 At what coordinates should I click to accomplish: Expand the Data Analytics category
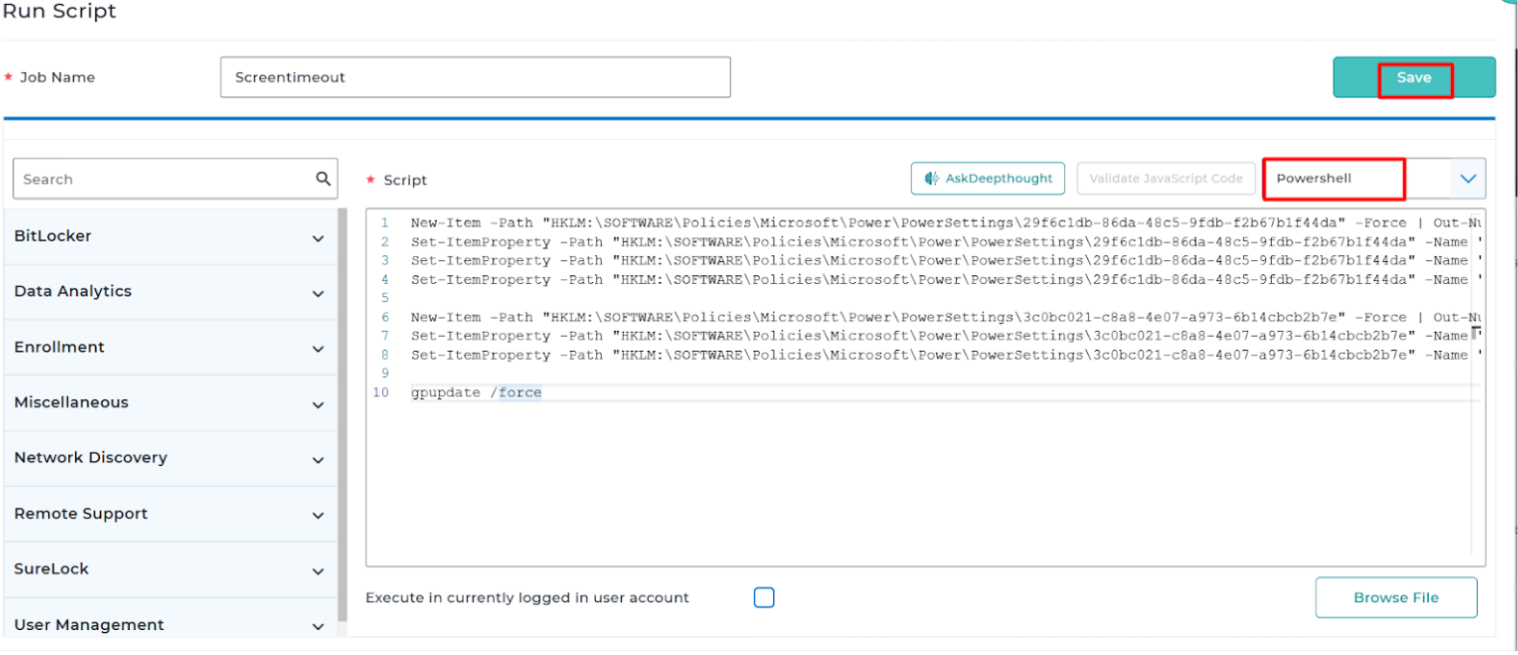point(317,294)
